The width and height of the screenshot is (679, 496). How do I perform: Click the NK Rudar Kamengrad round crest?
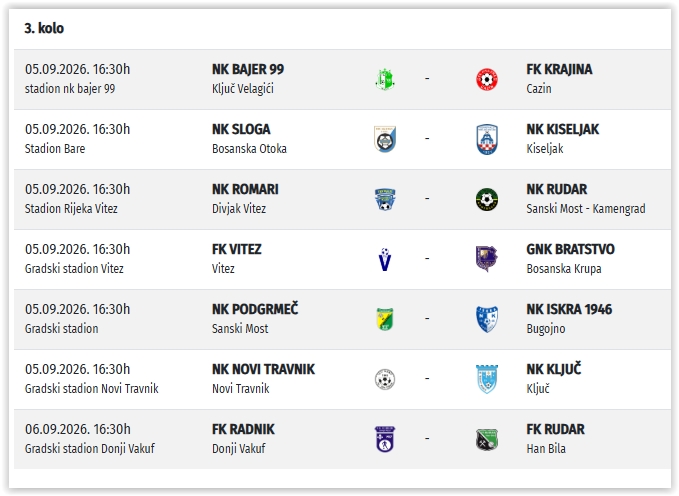click(487, 199)
